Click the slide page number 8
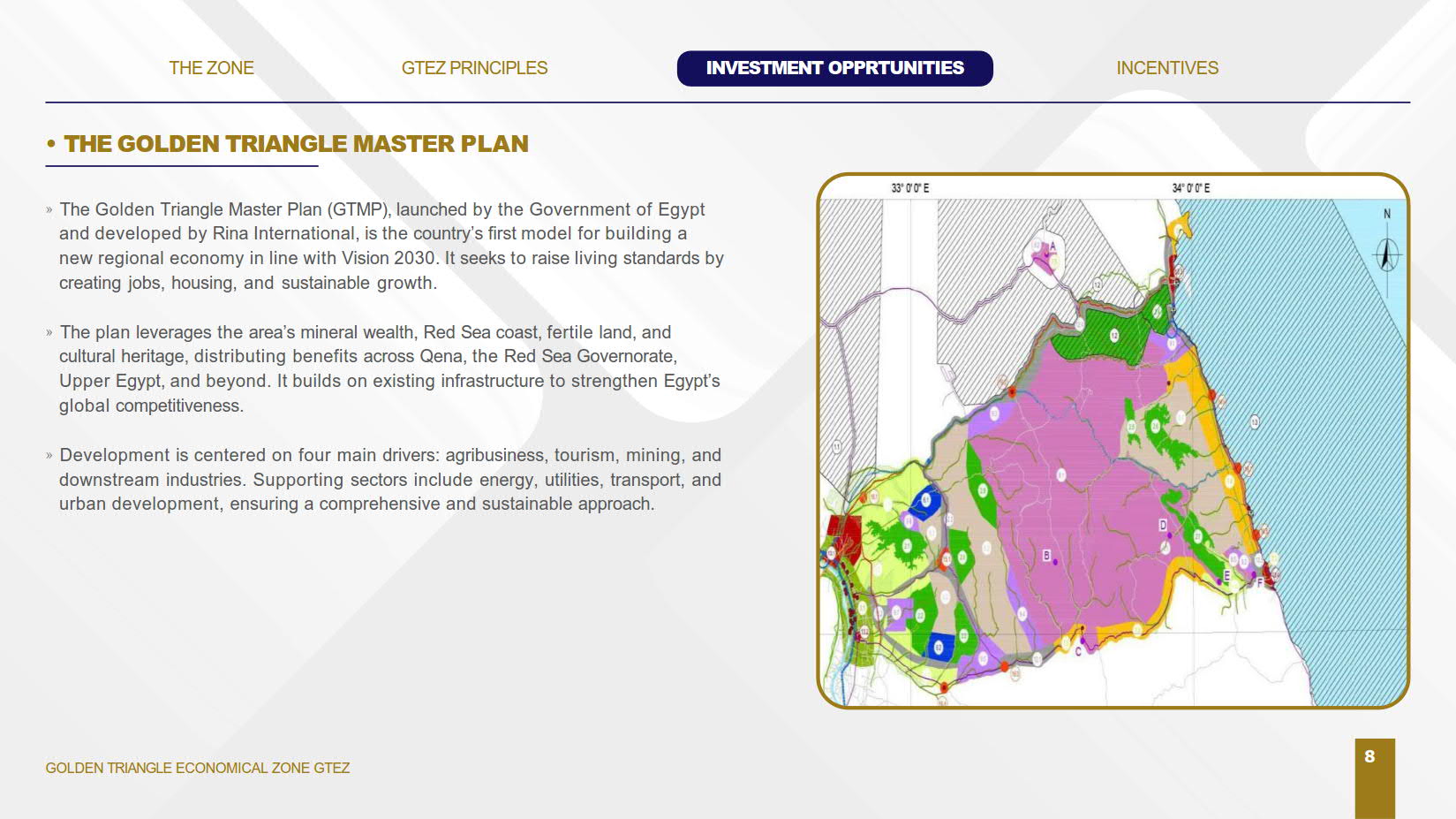The height and width of the screenshot is (819, 1456). click(1369, 756)
